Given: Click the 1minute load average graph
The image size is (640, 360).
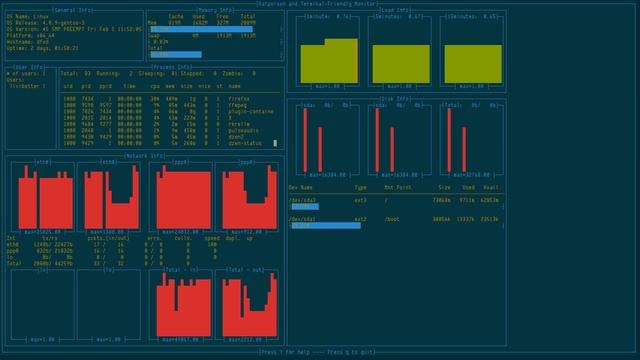Looking at the screenshot, I should coord(328,51).
